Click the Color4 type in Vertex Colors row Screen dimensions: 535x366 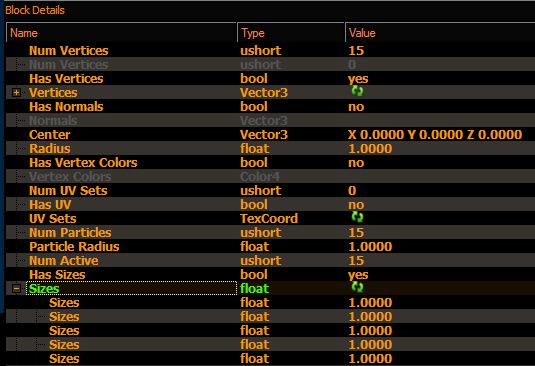(260, 176)
